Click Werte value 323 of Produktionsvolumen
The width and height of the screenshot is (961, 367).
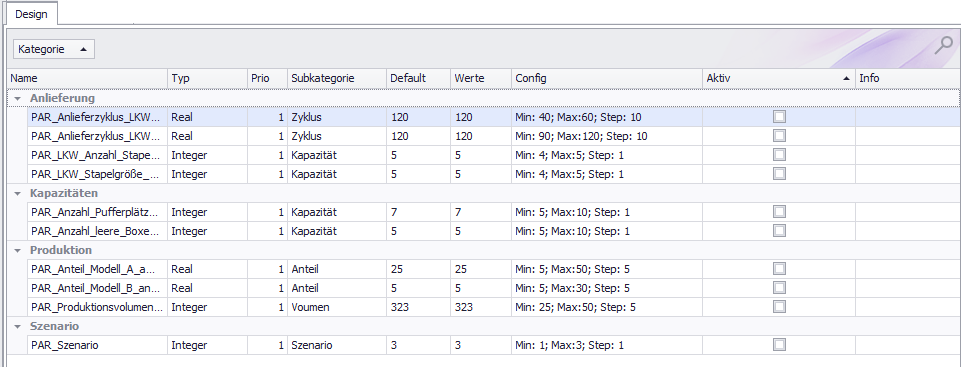[481, 306]
